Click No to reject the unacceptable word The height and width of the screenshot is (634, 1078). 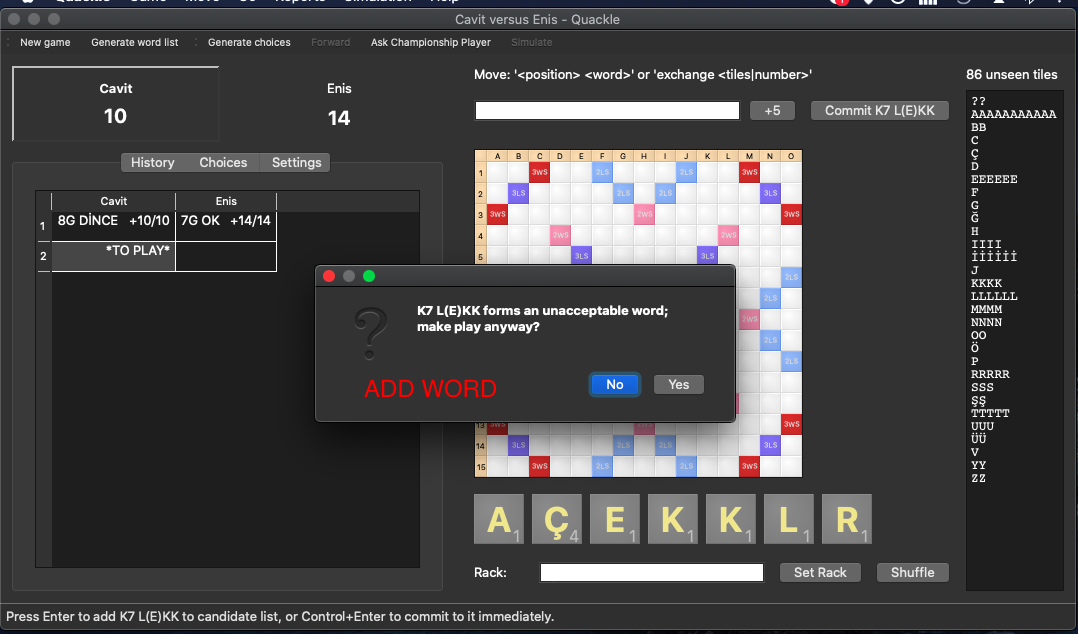pos(614,384)
